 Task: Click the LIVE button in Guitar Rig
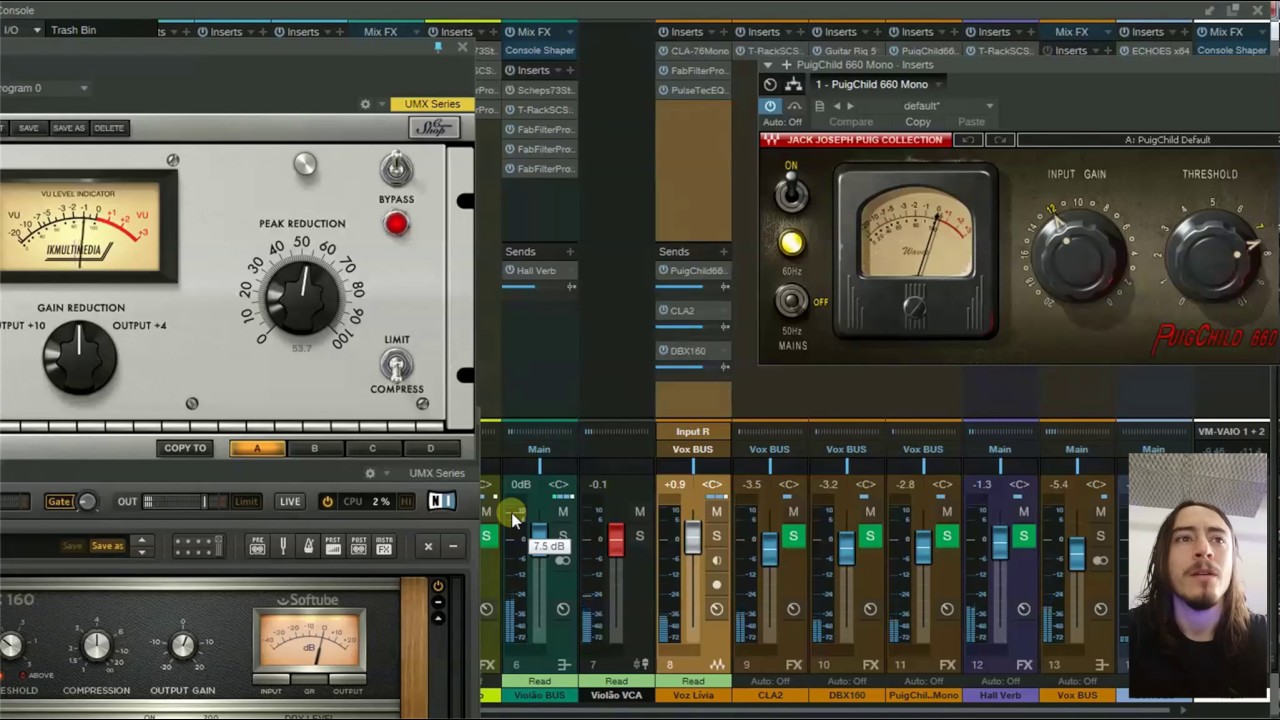(290, 501)
